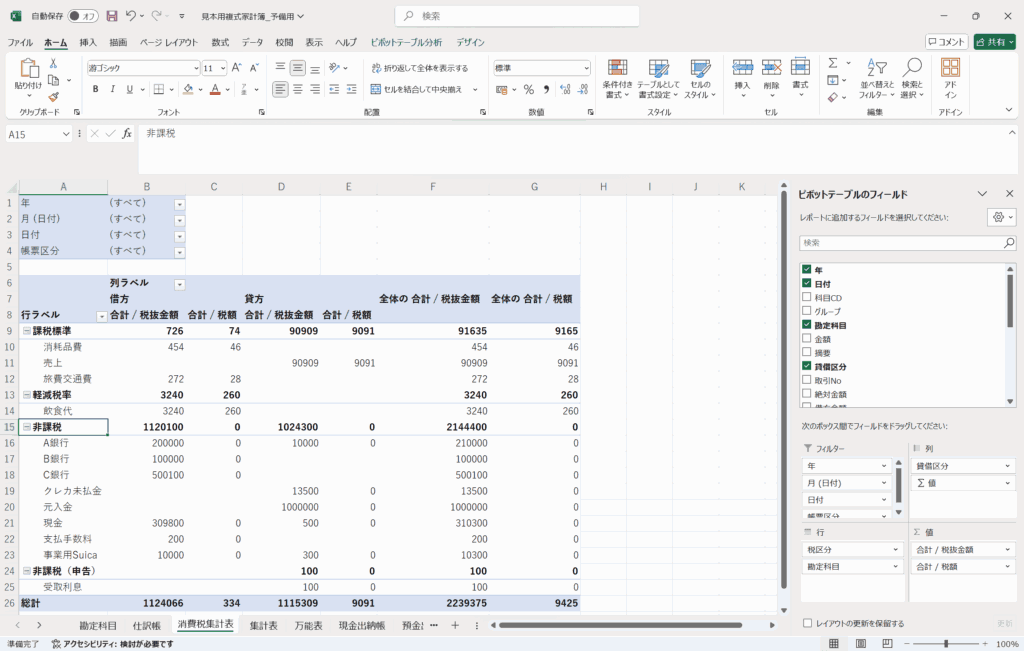The image size is (1024, 651).
Task: Open Format as Table gallery
Action: point(658,78)
